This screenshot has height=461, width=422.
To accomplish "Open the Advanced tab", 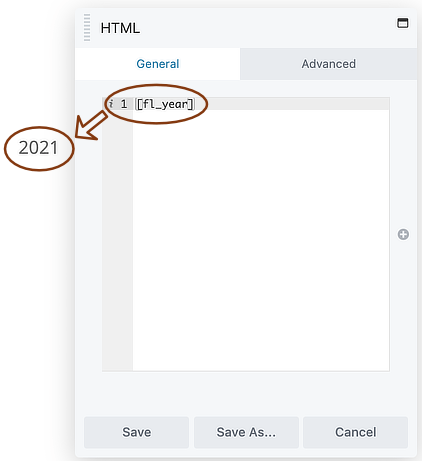I will (328, 64).
